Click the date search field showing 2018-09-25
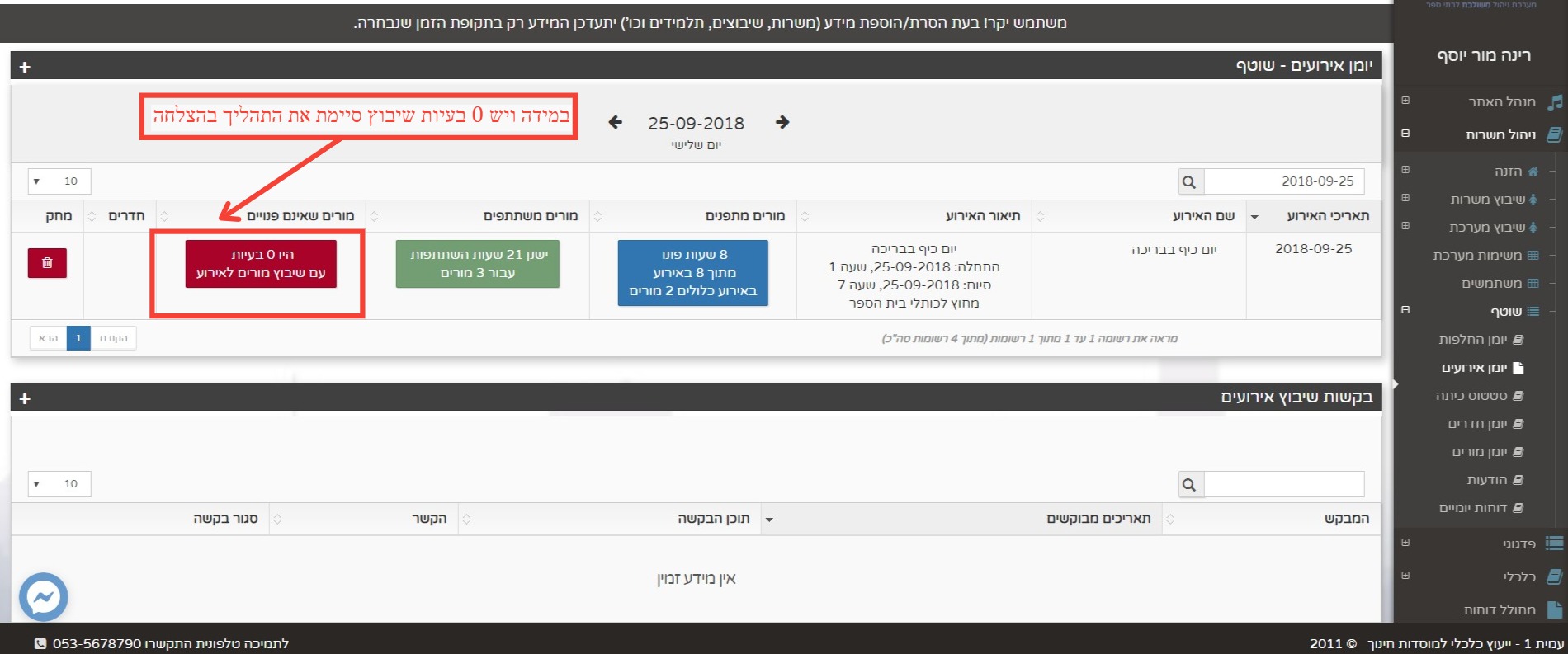The image size is (1568, 654). pyautogui.click(x=1284, y=181)
